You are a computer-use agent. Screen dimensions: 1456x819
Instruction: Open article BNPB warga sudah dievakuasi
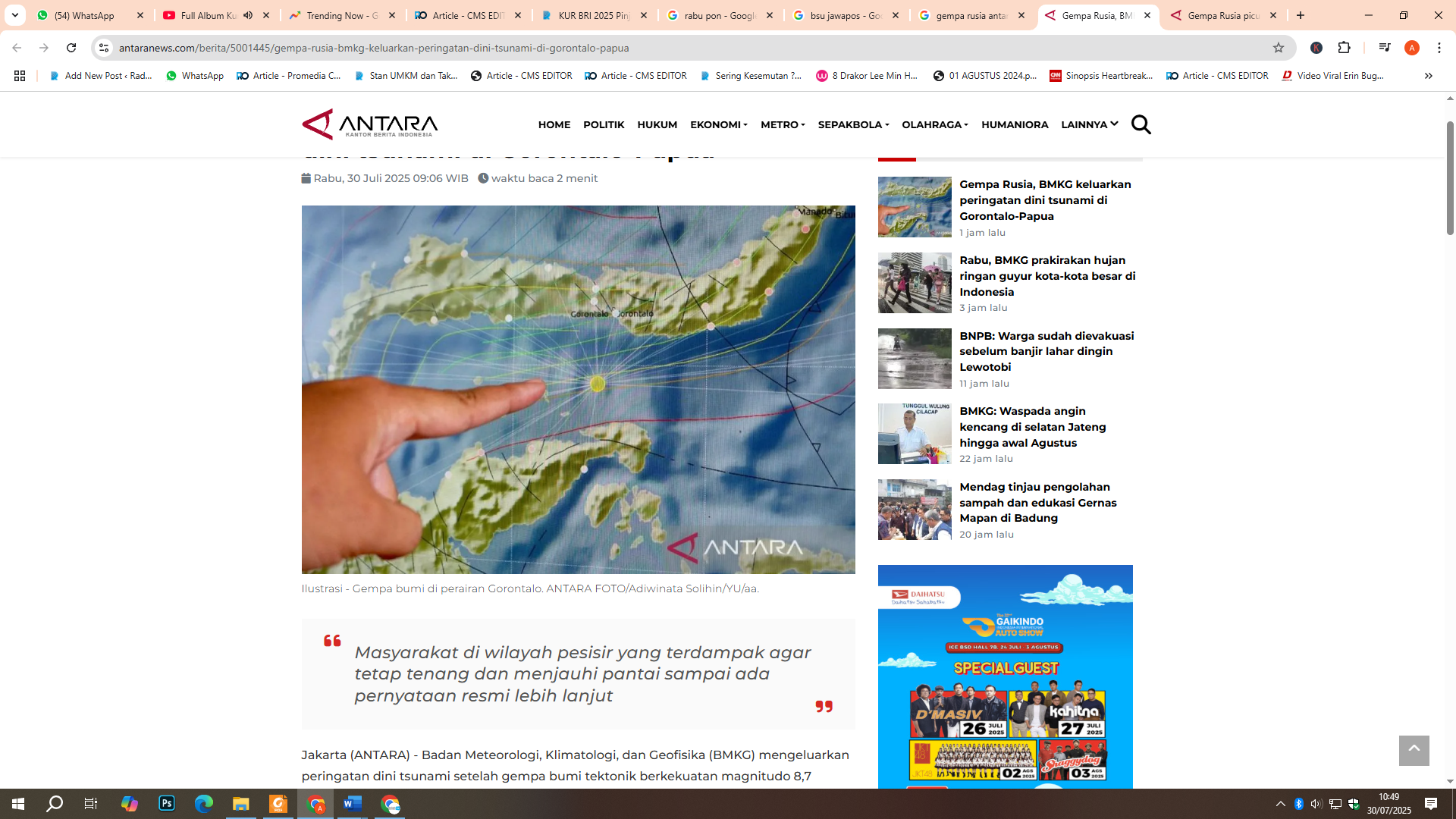(x=1046, y=351)
